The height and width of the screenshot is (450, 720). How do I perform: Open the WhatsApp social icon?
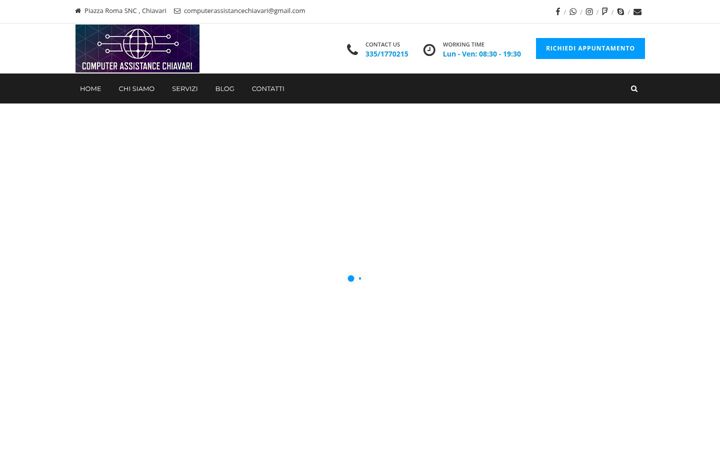[573, 11]
